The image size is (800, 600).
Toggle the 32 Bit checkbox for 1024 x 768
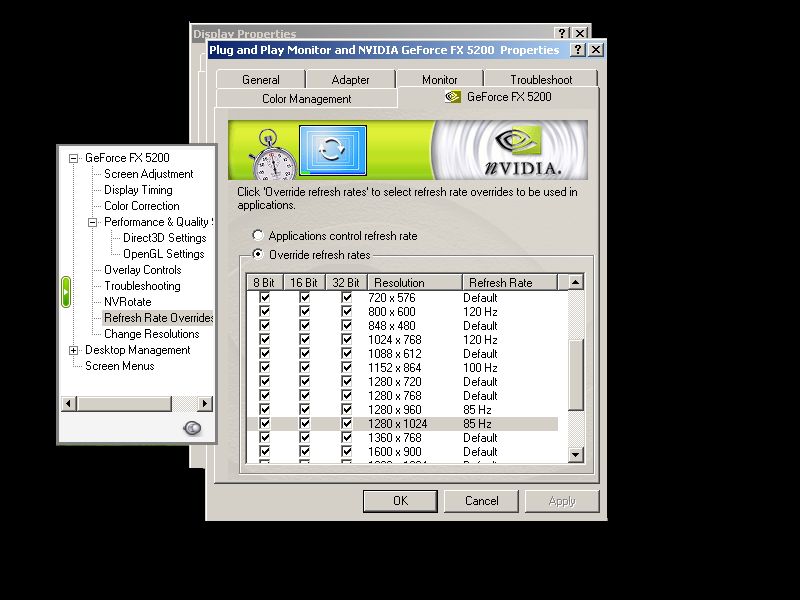click(346, 339)
